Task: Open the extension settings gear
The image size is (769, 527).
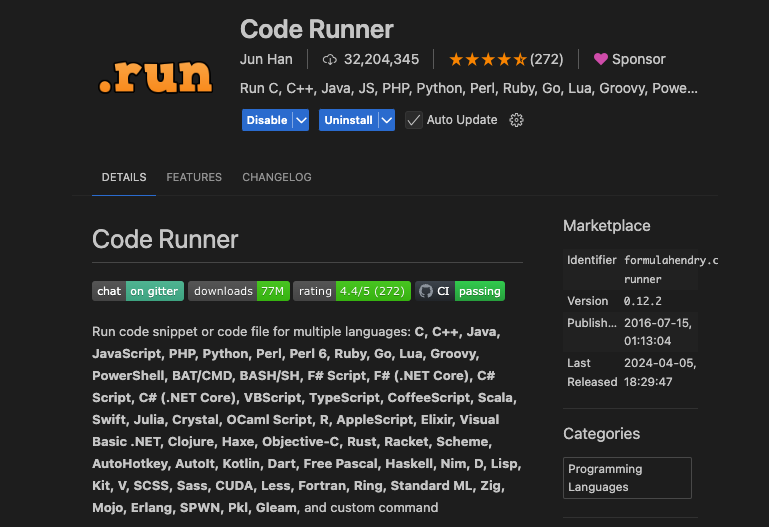Action: click(516, 120)
